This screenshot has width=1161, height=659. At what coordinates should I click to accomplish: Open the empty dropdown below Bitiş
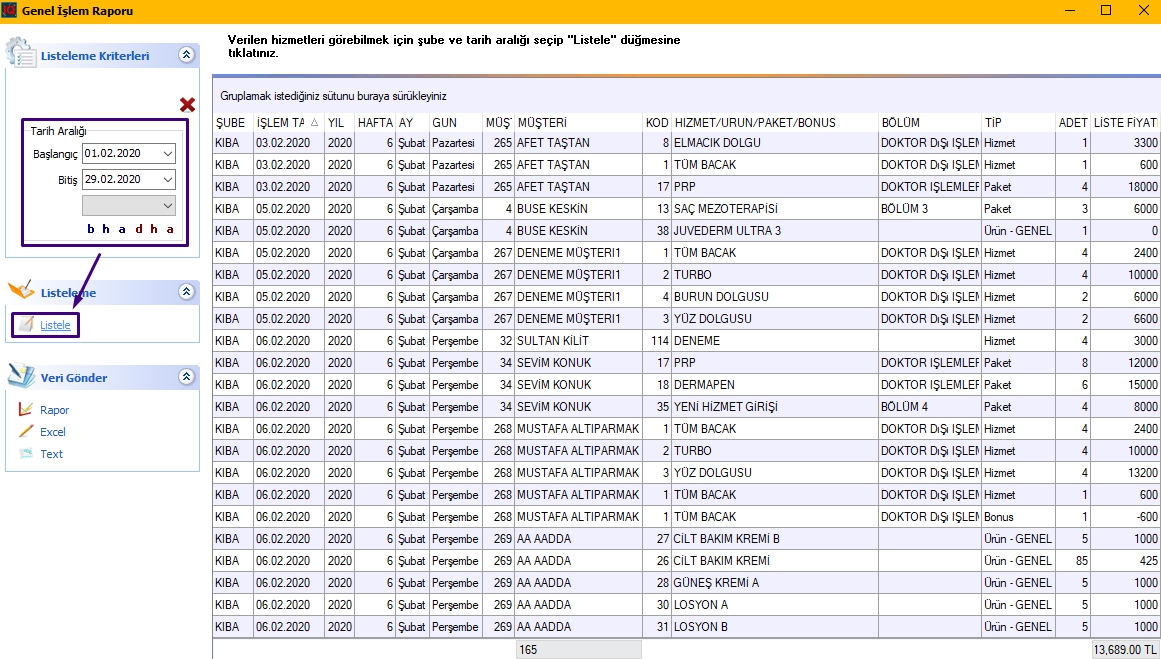[x=167, y=206]
